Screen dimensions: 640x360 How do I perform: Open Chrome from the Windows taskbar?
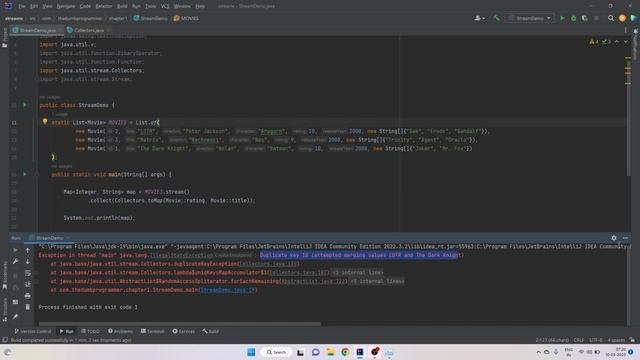tap(345, 352)
